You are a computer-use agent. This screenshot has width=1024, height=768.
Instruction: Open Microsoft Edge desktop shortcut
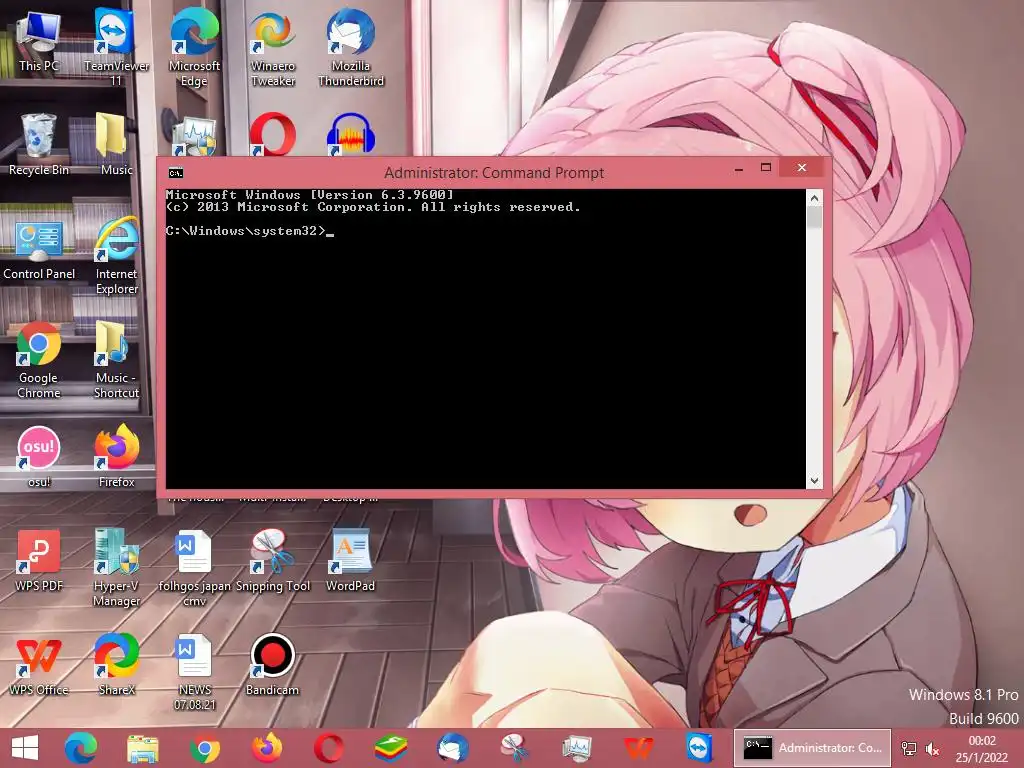coord(194,47)
